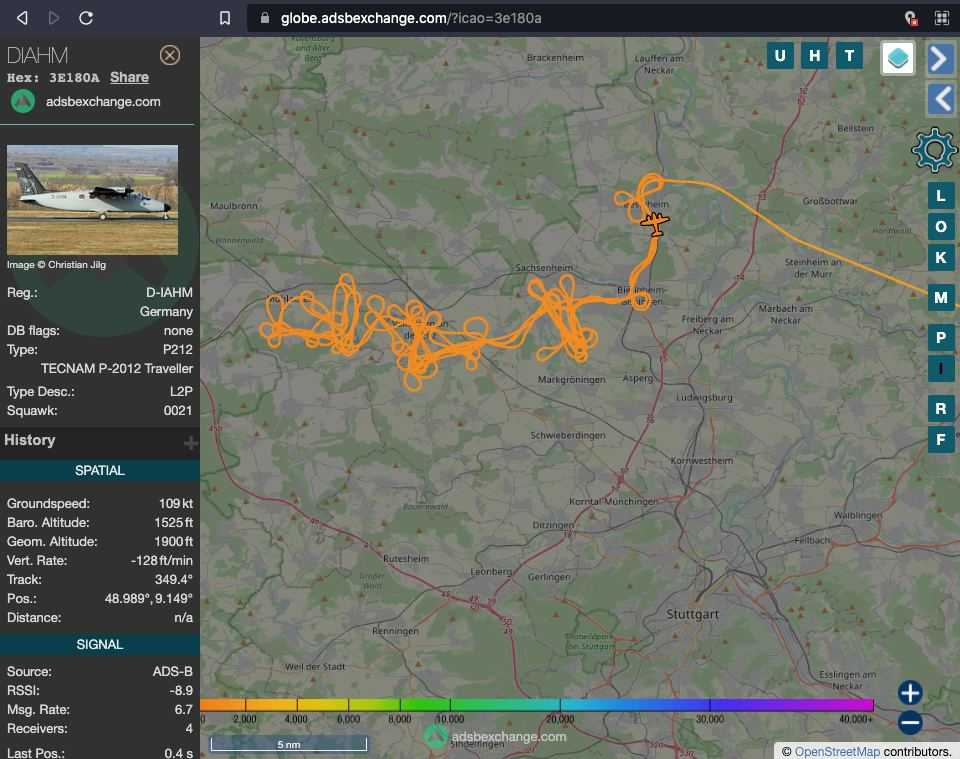Zoom in with the plus button
The width and height of the screenshot is (960, 759).
click(x=910, y=693)
